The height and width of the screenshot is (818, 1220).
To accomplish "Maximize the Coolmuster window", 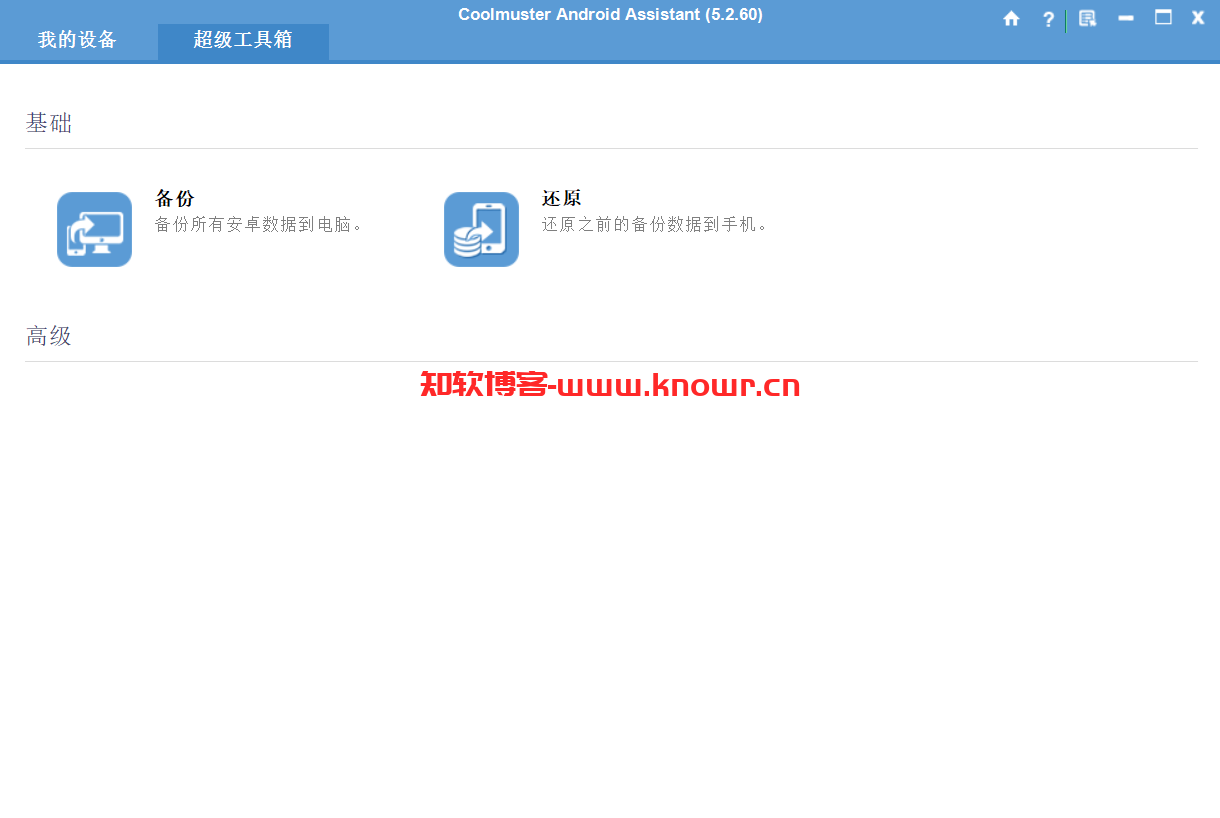I will 1163,17.
